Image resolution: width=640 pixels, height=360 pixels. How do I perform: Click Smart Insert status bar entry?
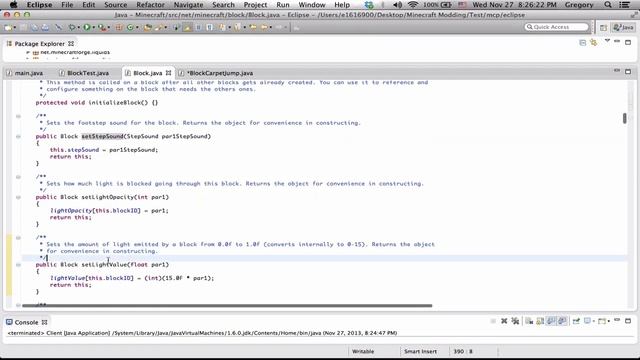pos(420,351)
